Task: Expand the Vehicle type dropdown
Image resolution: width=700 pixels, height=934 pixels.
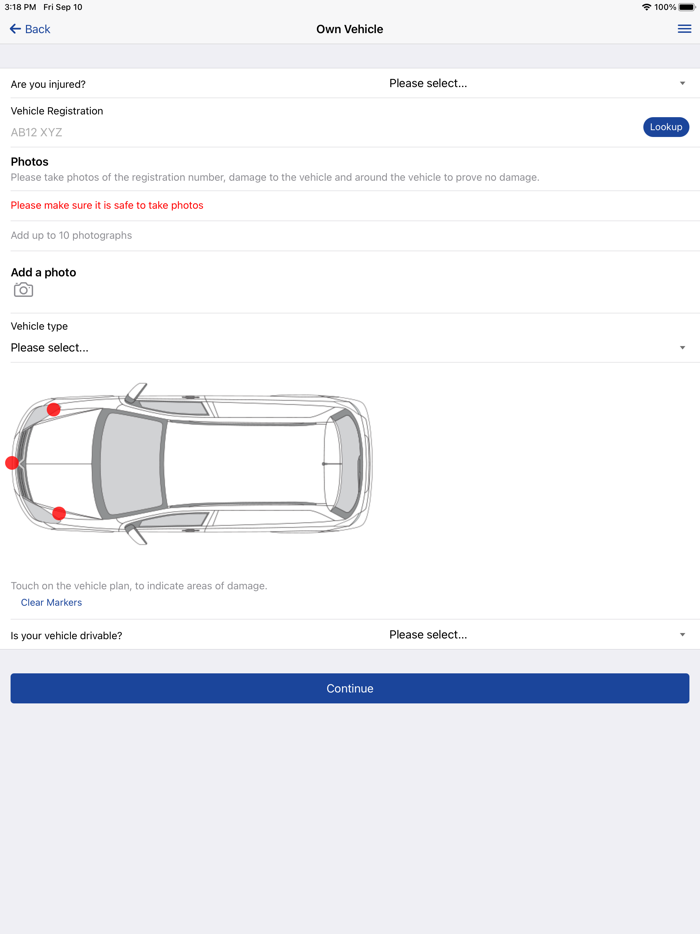Action: pos(348,348)
